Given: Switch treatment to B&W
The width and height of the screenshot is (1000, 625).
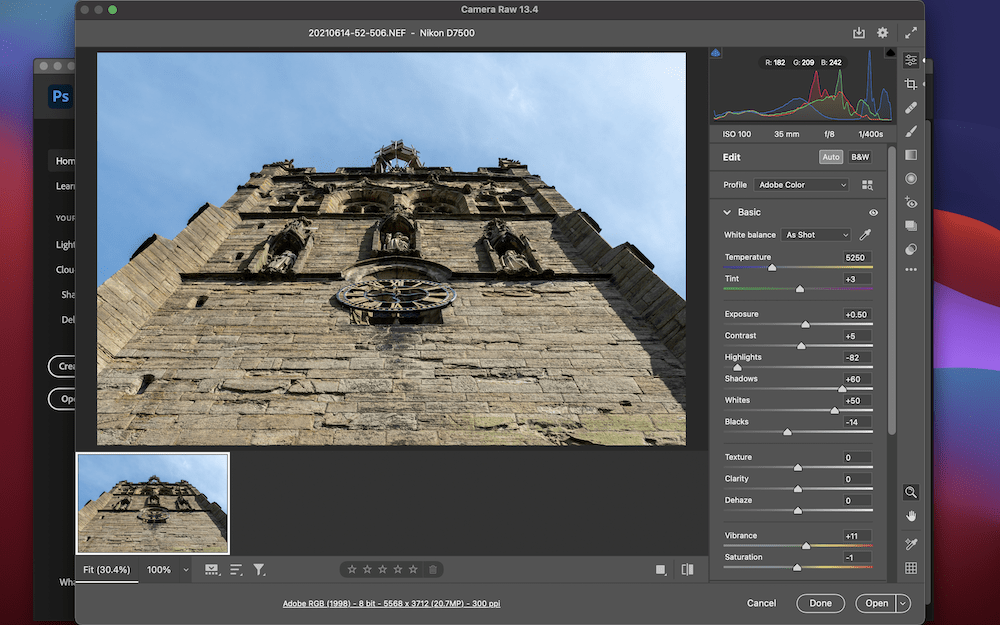Looking at the screenshot, I should click(859, 157).
